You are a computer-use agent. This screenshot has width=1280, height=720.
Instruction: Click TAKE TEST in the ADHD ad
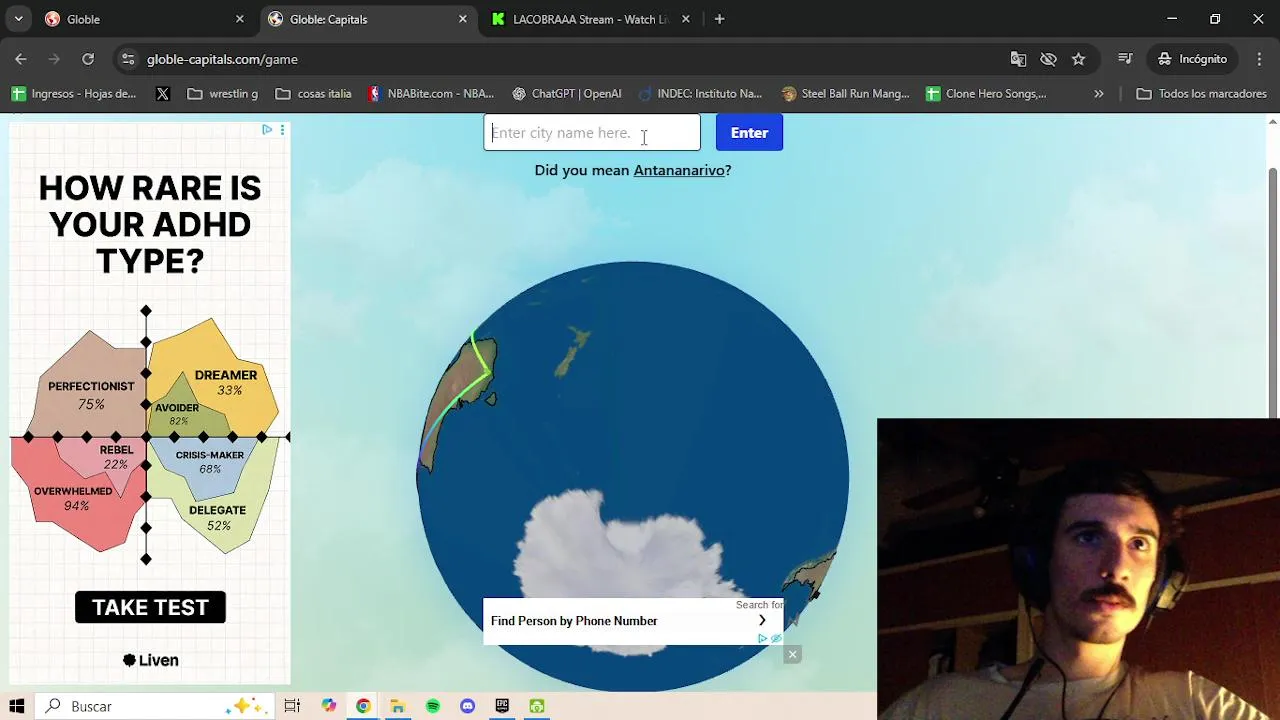coord(150,607)
